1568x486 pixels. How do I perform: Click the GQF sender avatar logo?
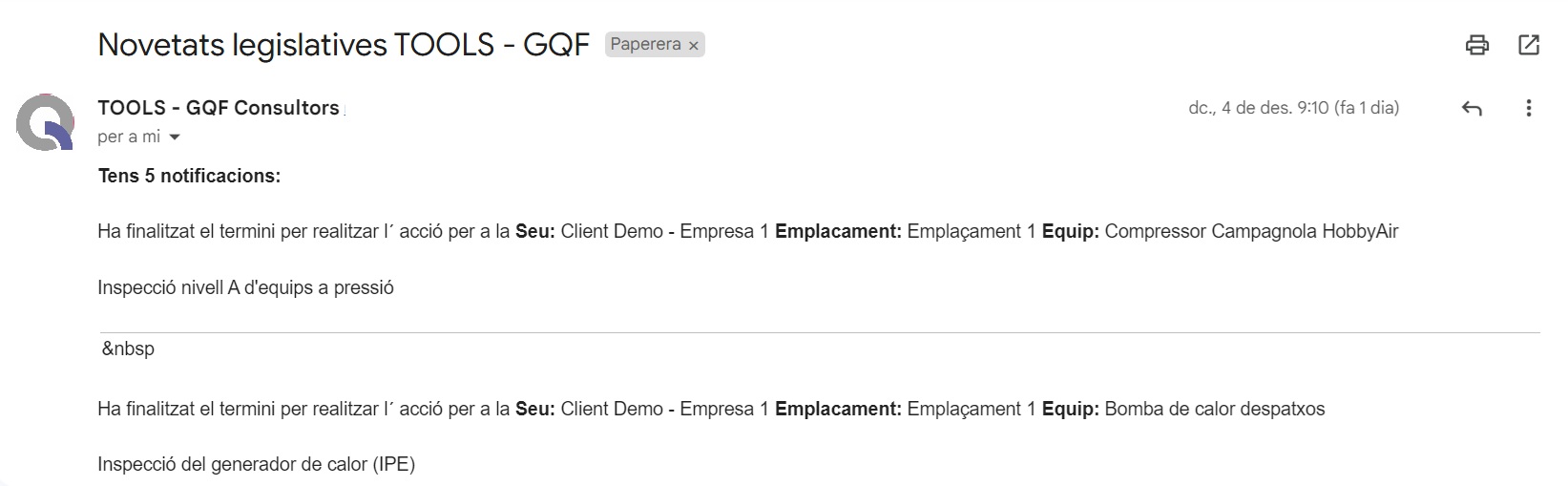click(x=45, y=122)
